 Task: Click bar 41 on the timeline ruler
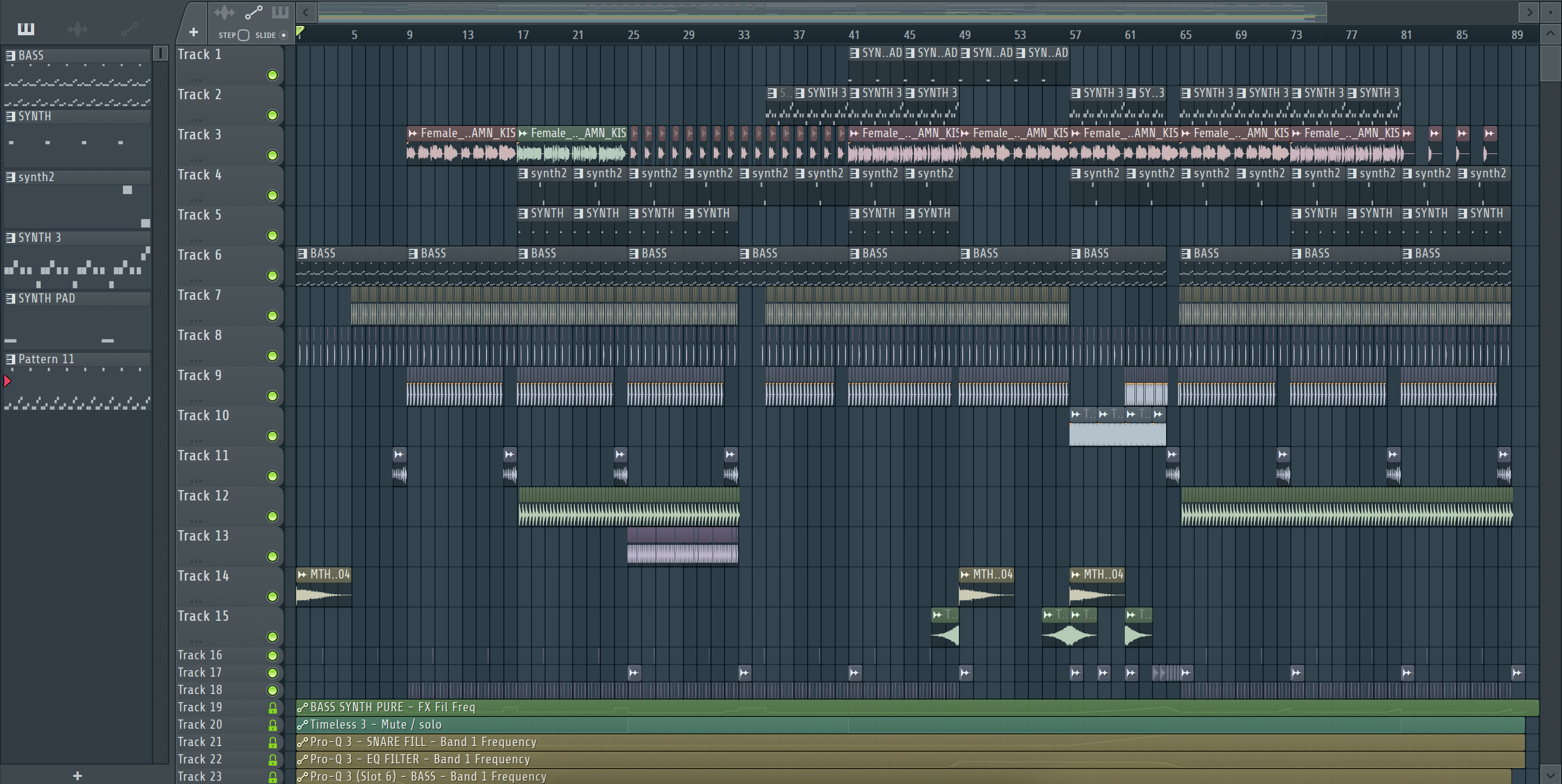click(854, 35)
